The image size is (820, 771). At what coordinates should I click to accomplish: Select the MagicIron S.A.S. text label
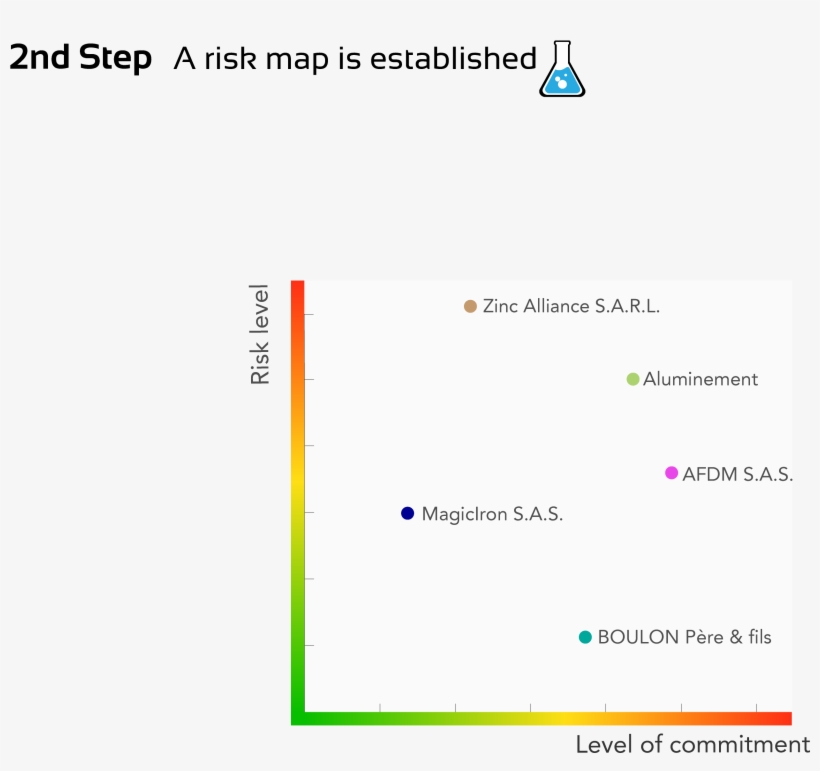(492, 514)
